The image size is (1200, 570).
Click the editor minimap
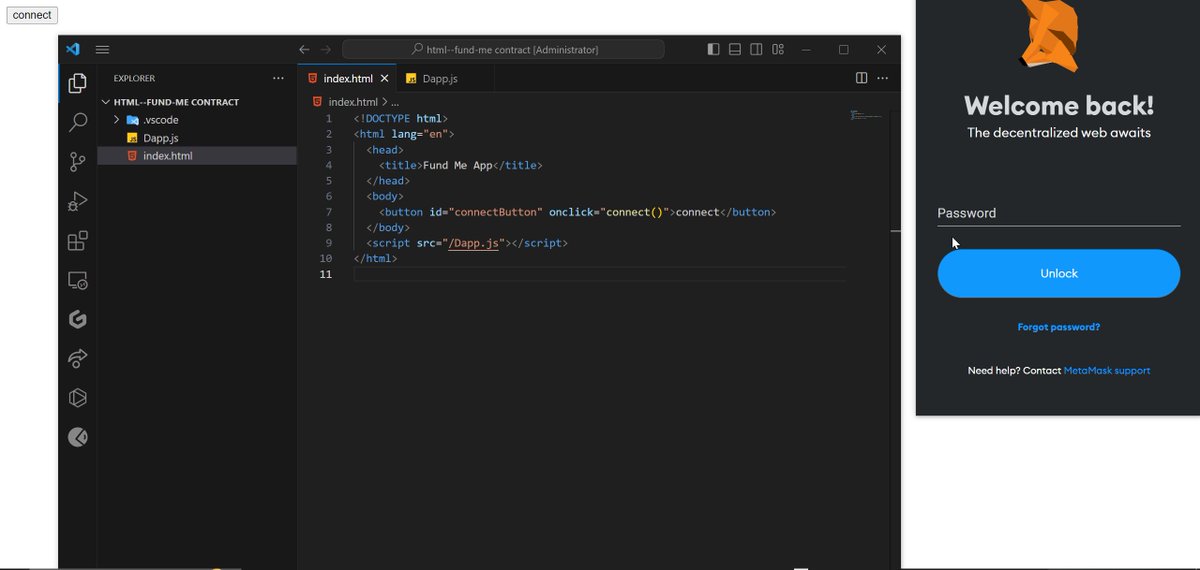[x=868, y=114]
